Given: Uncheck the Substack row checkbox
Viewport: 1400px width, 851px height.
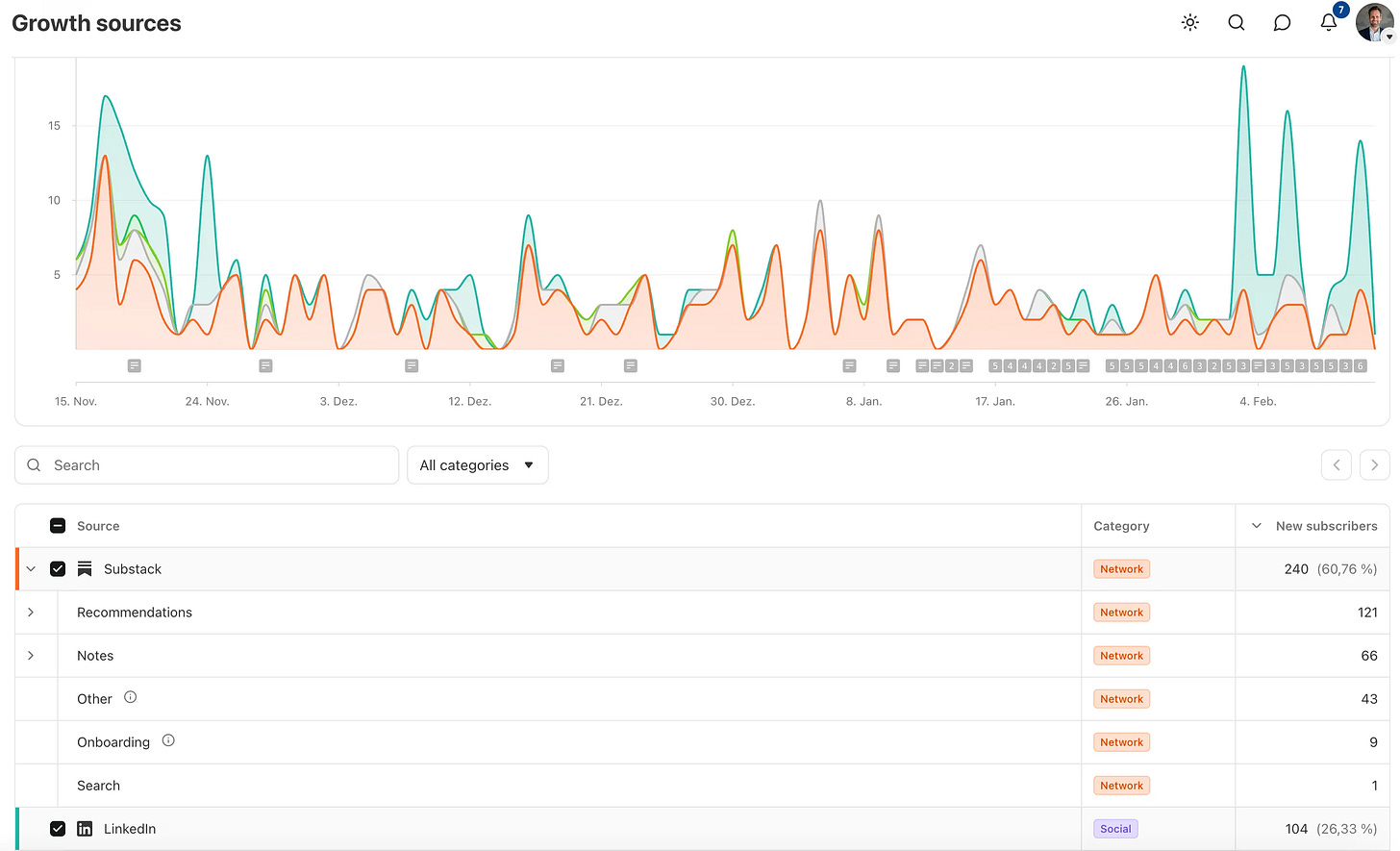Looking at the screenshot, I should [x=58, y=569].
